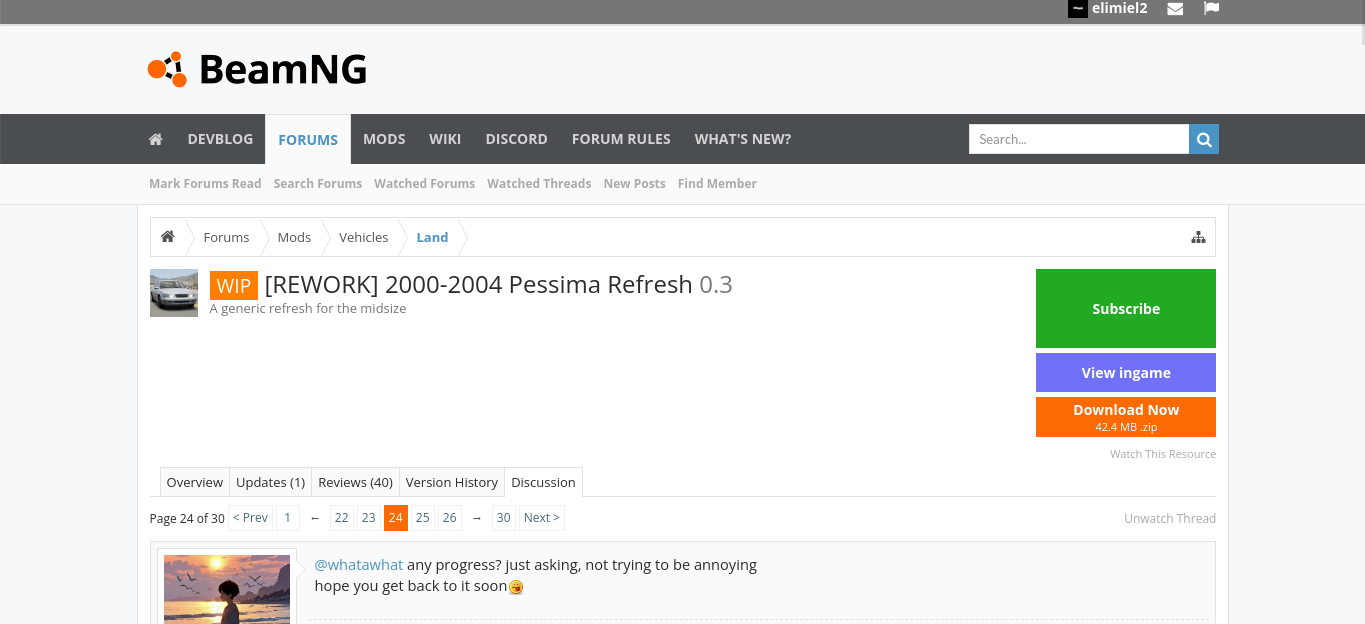Open the elimiel2 user avatar

point(1077,9)
